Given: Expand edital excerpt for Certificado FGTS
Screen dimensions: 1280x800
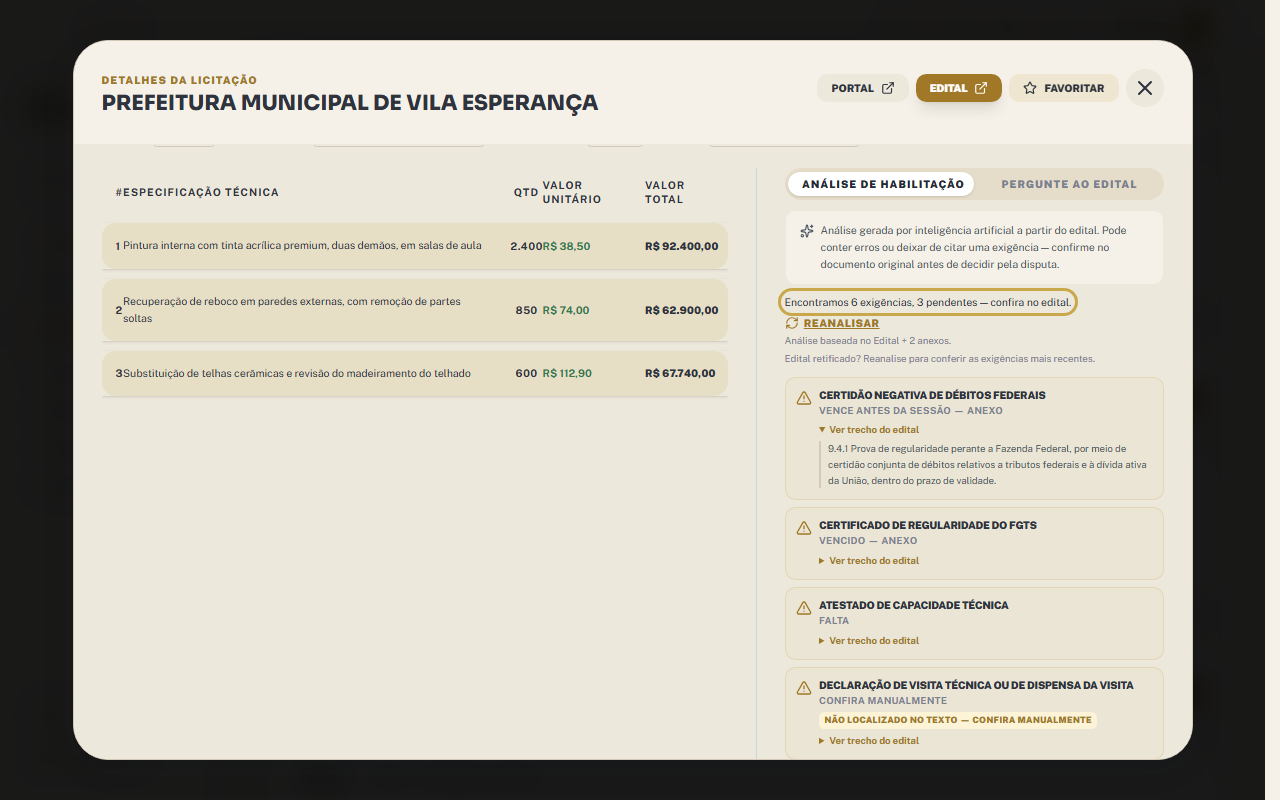Looking at the screenshot, I should pos(869,561).
